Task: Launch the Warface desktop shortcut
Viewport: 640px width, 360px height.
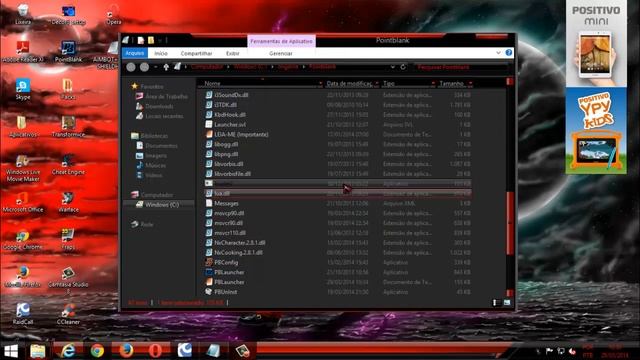Action: [68, 202]
